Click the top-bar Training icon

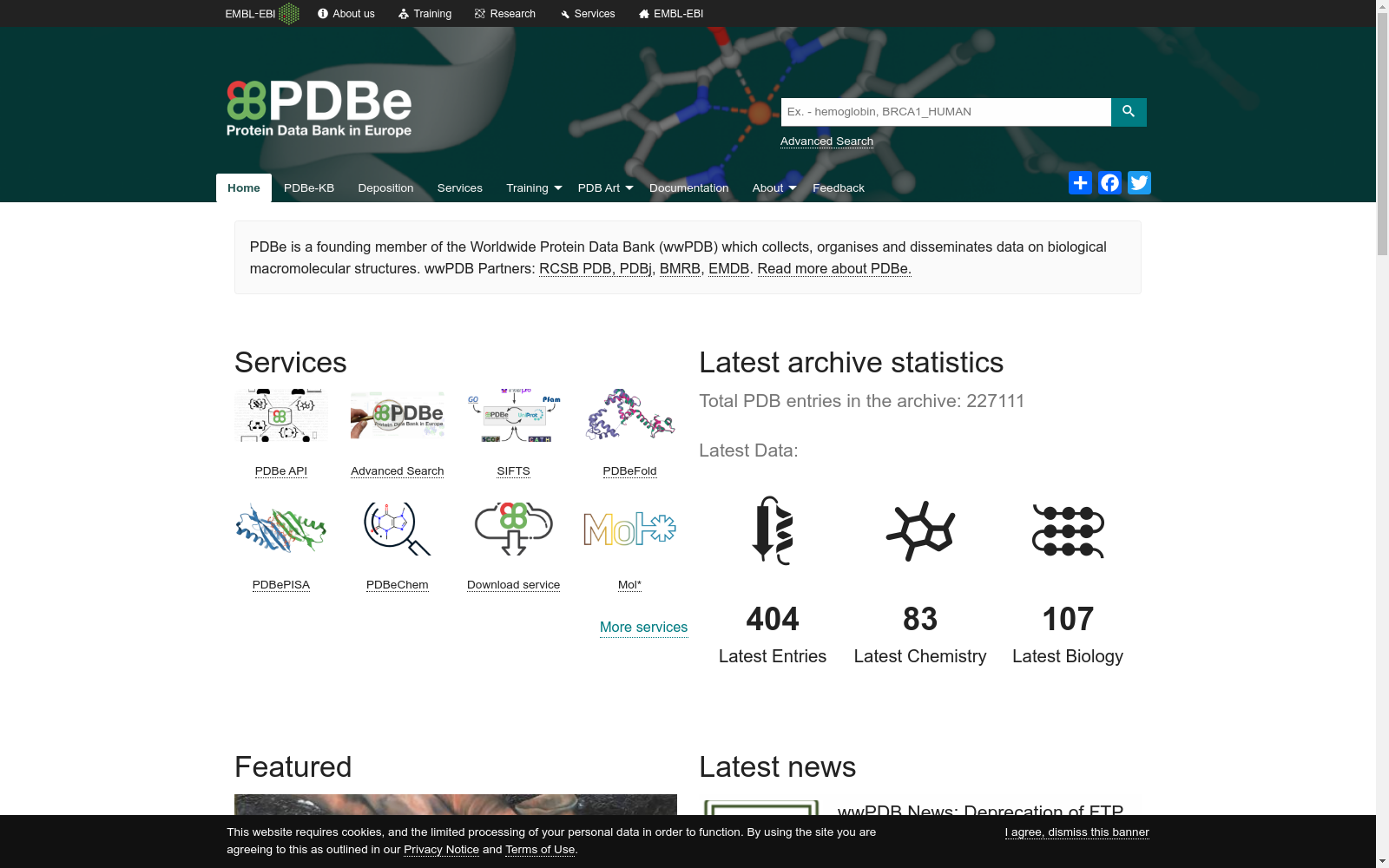(404, 14)
